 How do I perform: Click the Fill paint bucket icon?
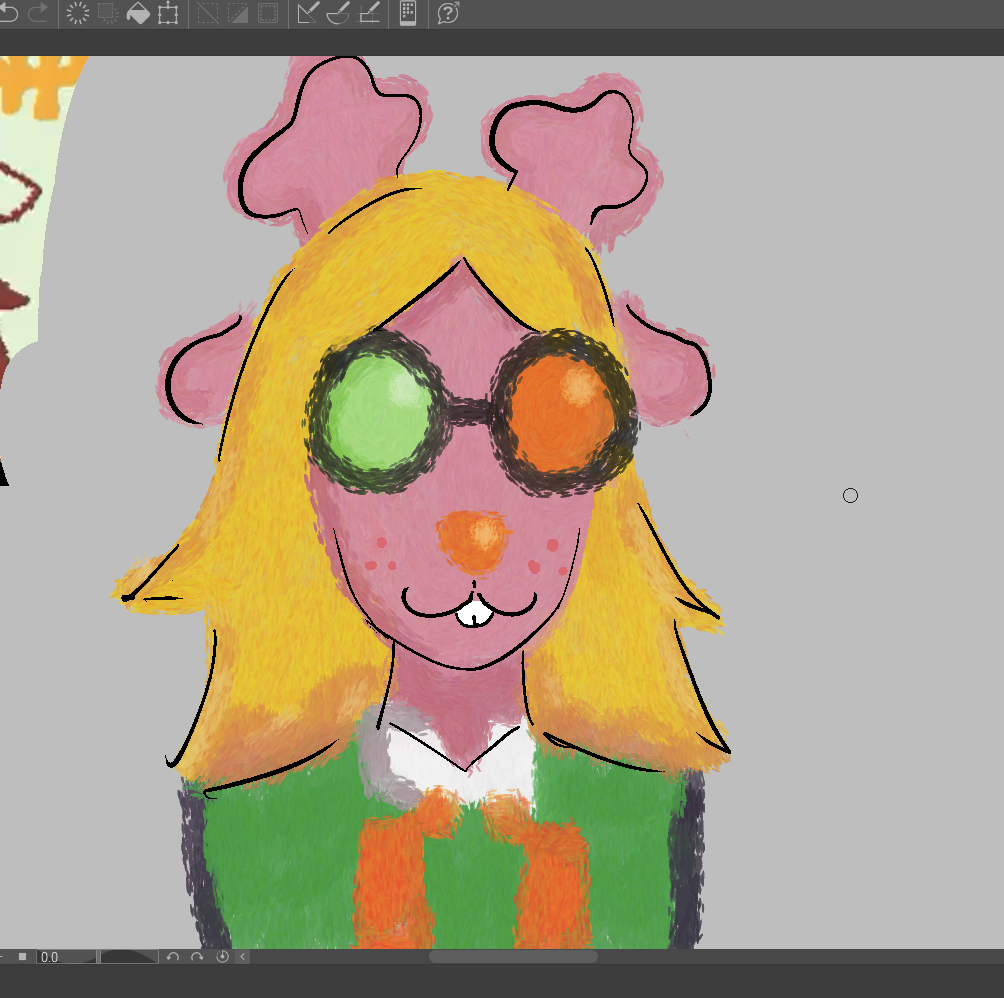click(138, 13)
